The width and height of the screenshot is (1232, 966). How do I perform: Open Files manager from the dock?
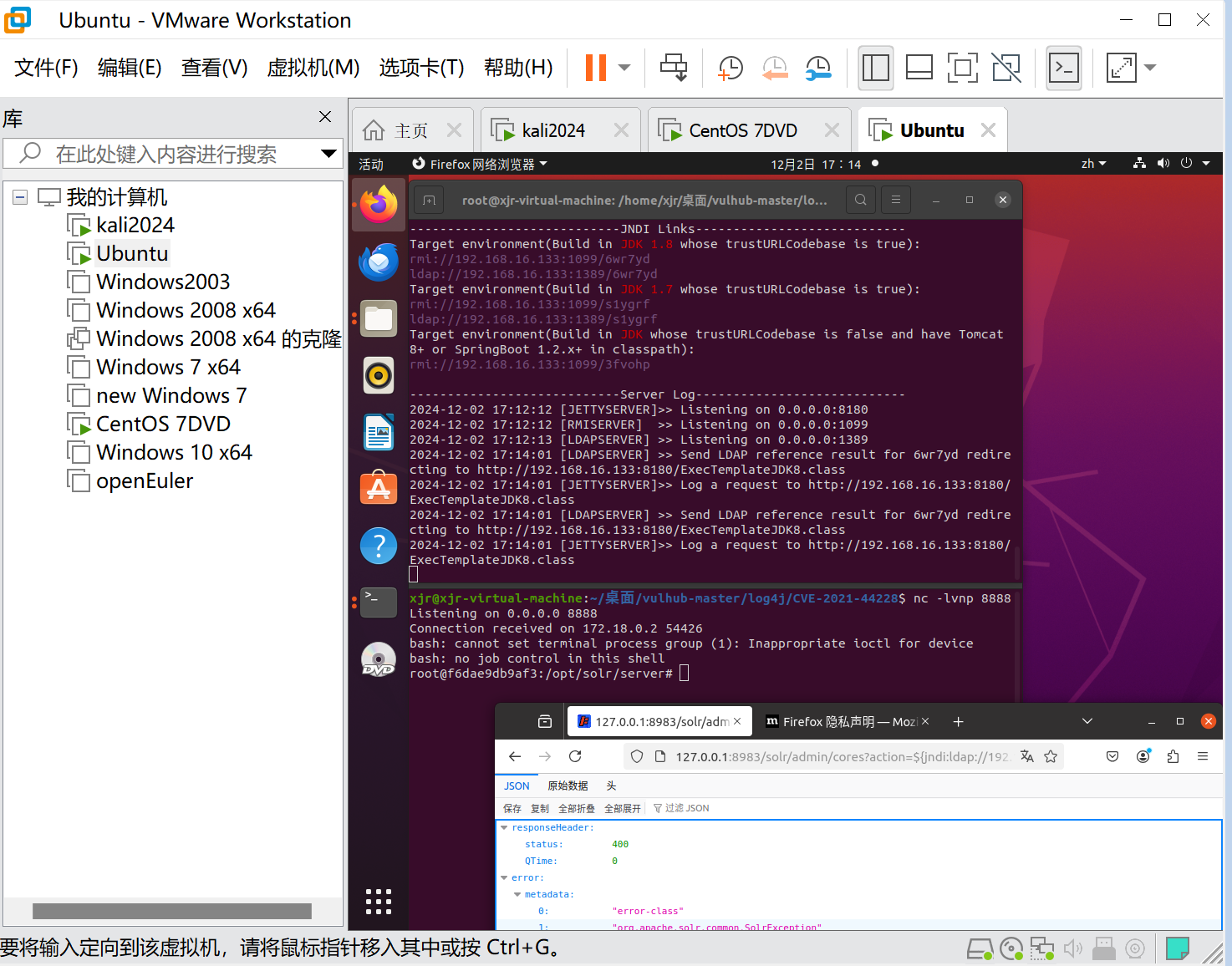[379, 318]
